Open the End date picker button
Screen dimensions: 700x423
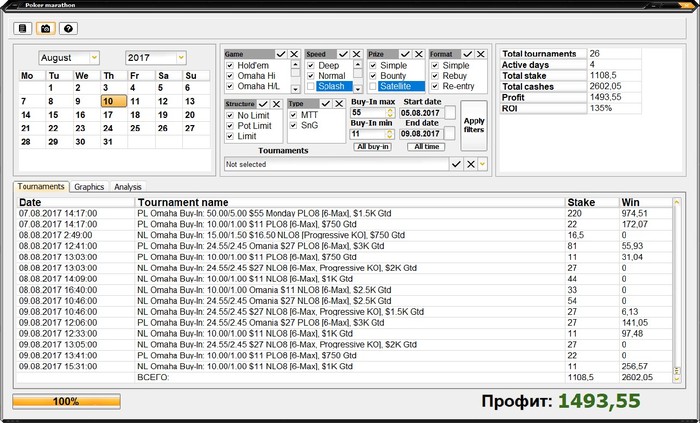click(450, 133)
